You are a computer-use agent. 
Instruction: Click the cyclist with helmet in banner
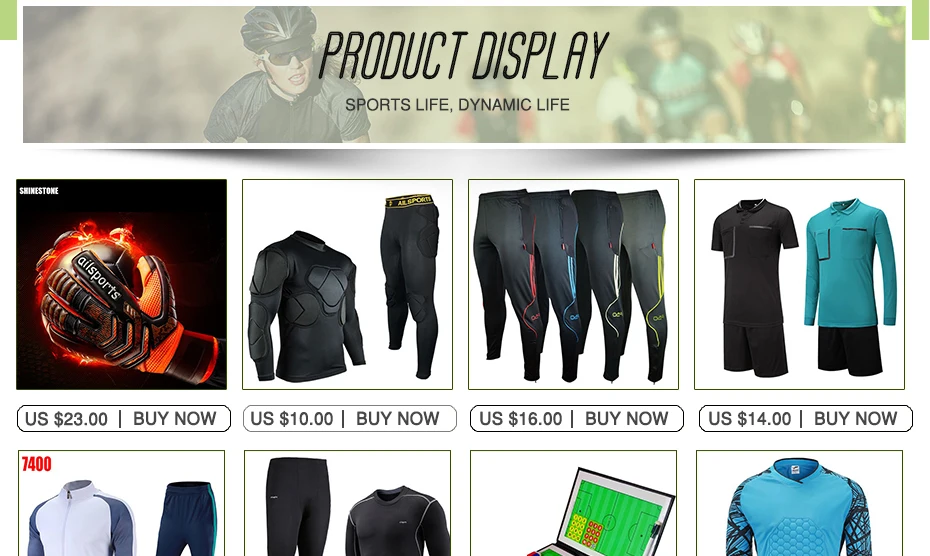286,74
